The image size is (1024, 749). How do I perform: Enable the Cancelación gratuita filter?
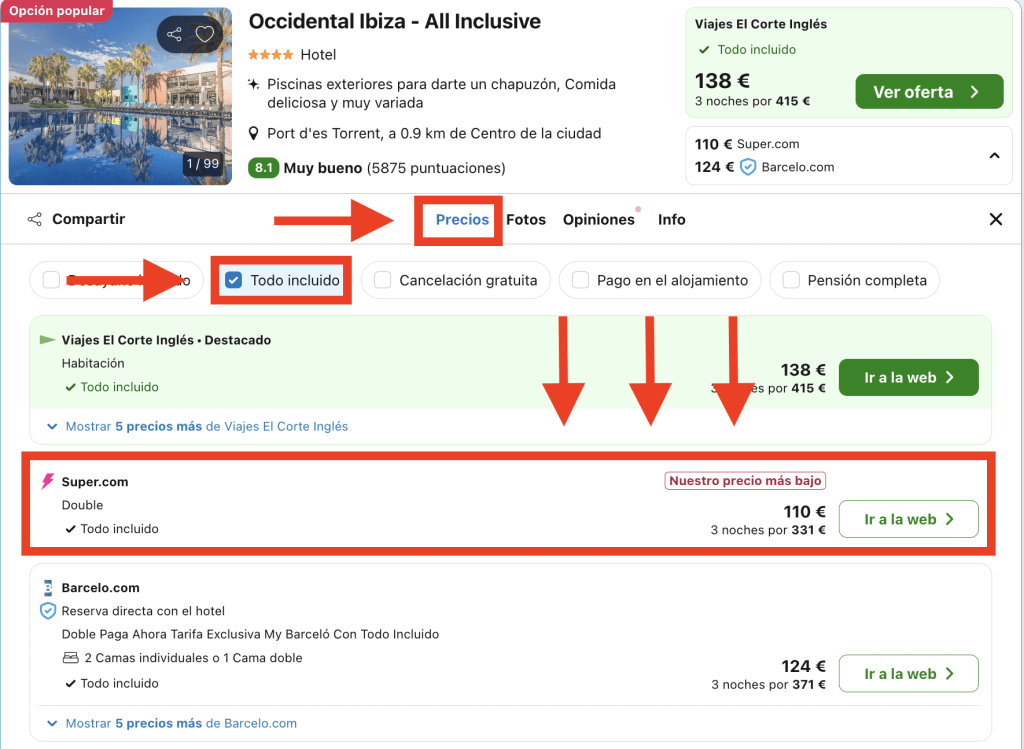(x=382, y=281)
